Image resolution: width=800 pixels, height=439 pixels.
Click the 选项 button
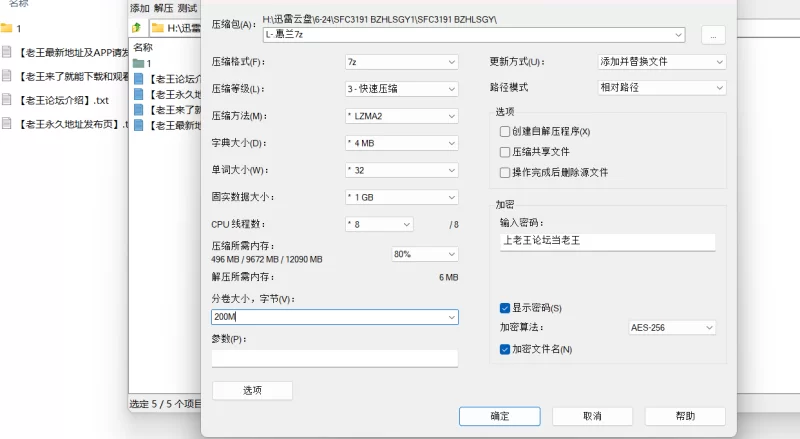click(x=252, y=391)
